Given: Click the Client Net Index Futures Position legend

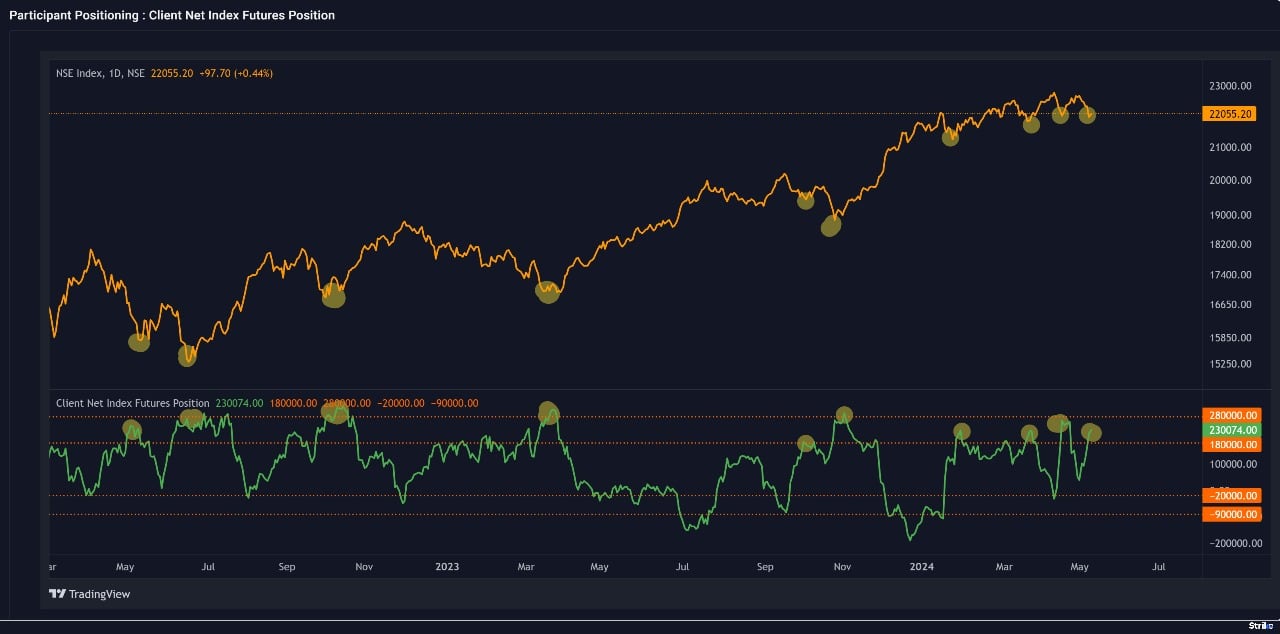Looking at the screenshot, I should pyautogui.click(x=131, y=403).
